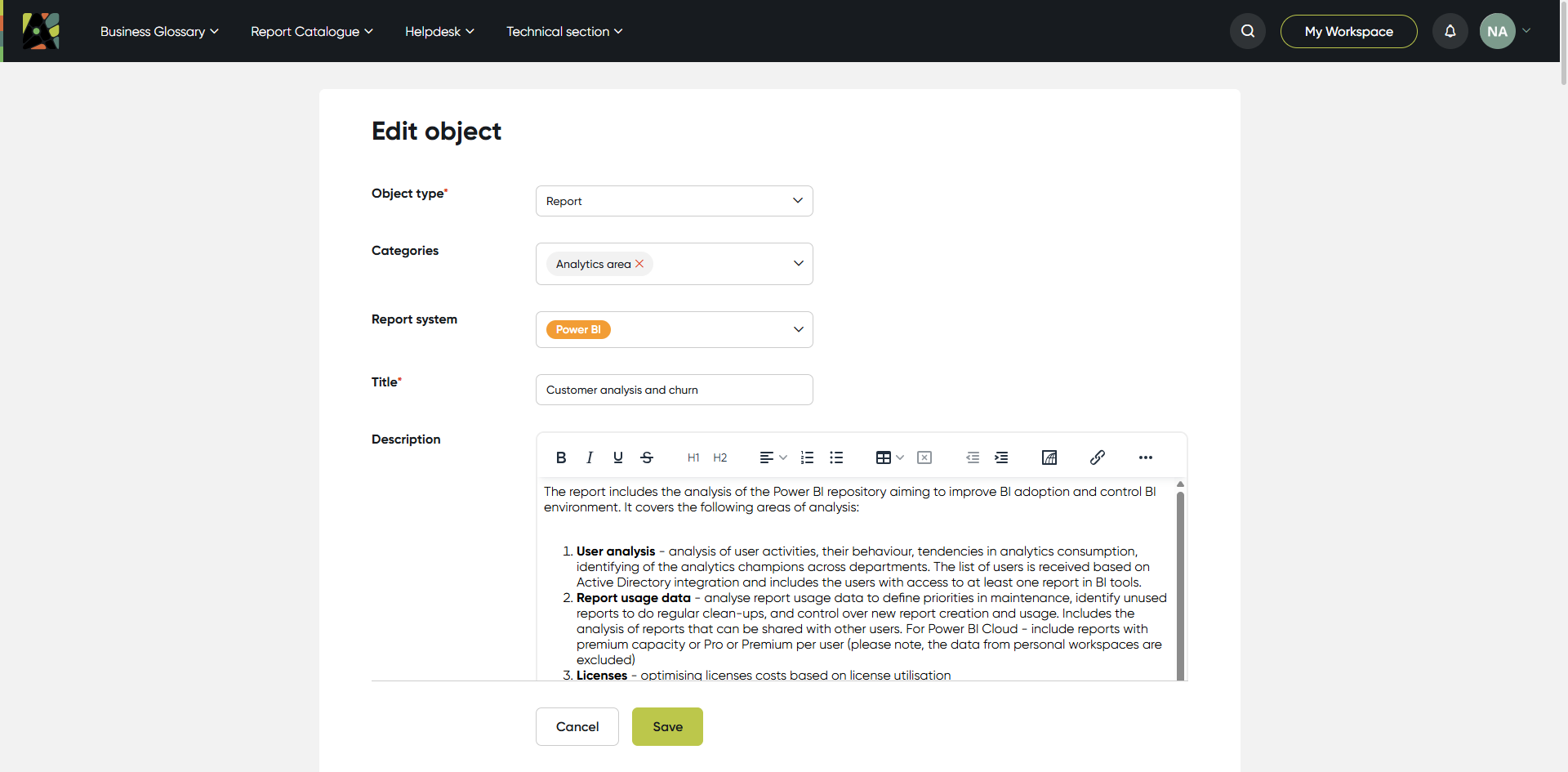The image size is (1568, 772).
Task: Click into the Title input field
Action: tap(675, 390)
